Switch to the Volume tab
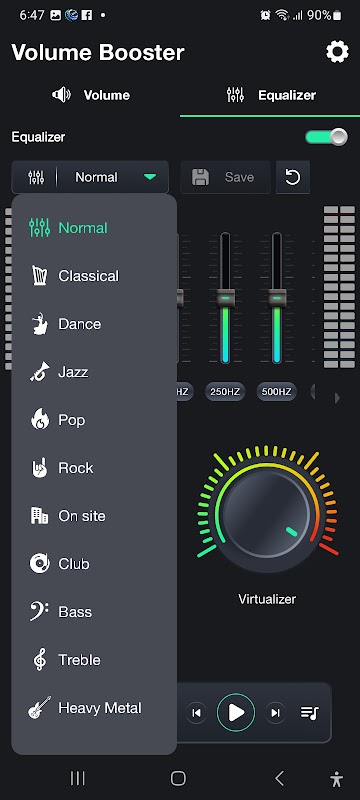Viewport: 360px width, 800px height. (x=91, y=95)
